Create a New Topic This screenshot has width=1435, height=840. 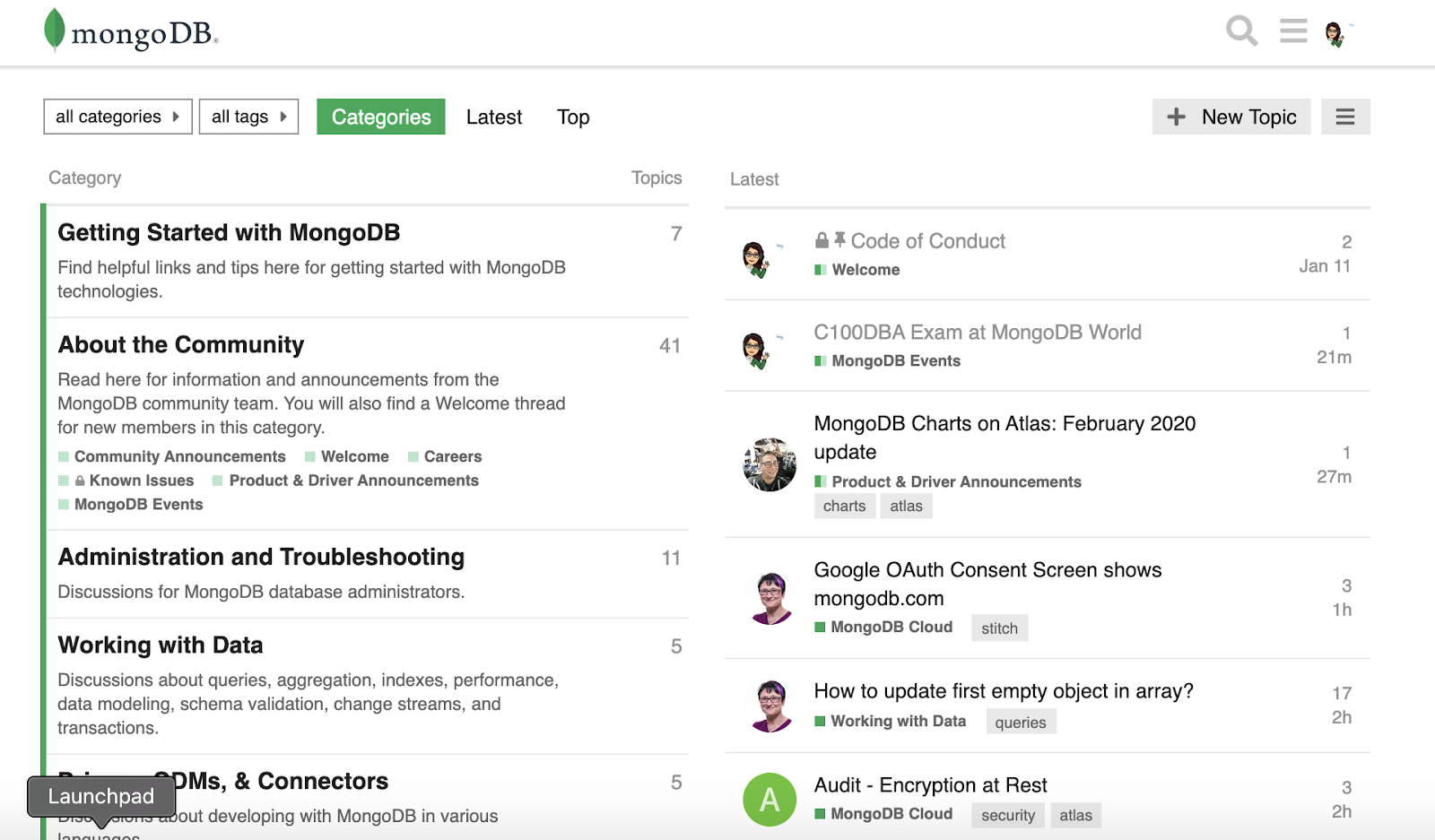[1231, 117]
